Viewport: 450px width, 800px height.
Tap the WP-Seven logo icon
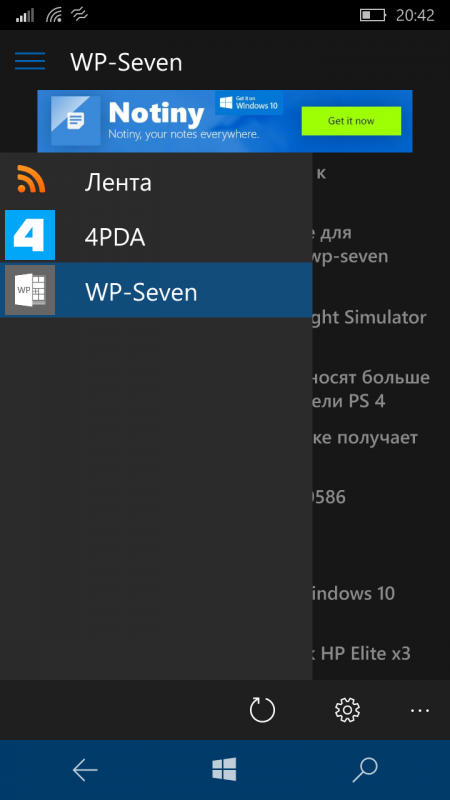tap(30, 290)
